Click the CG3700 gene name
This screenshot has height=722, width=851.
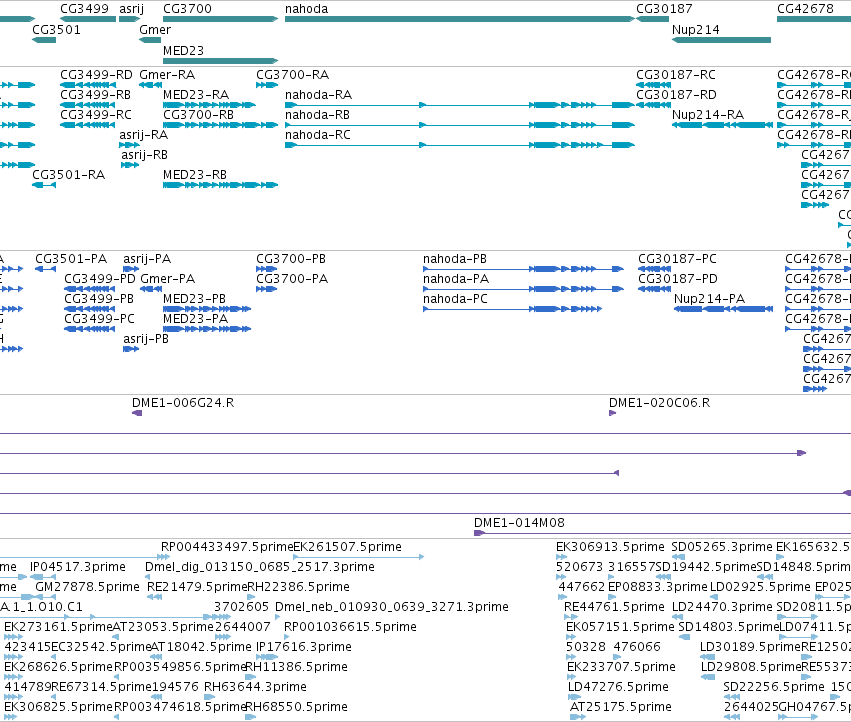(187, 9)
